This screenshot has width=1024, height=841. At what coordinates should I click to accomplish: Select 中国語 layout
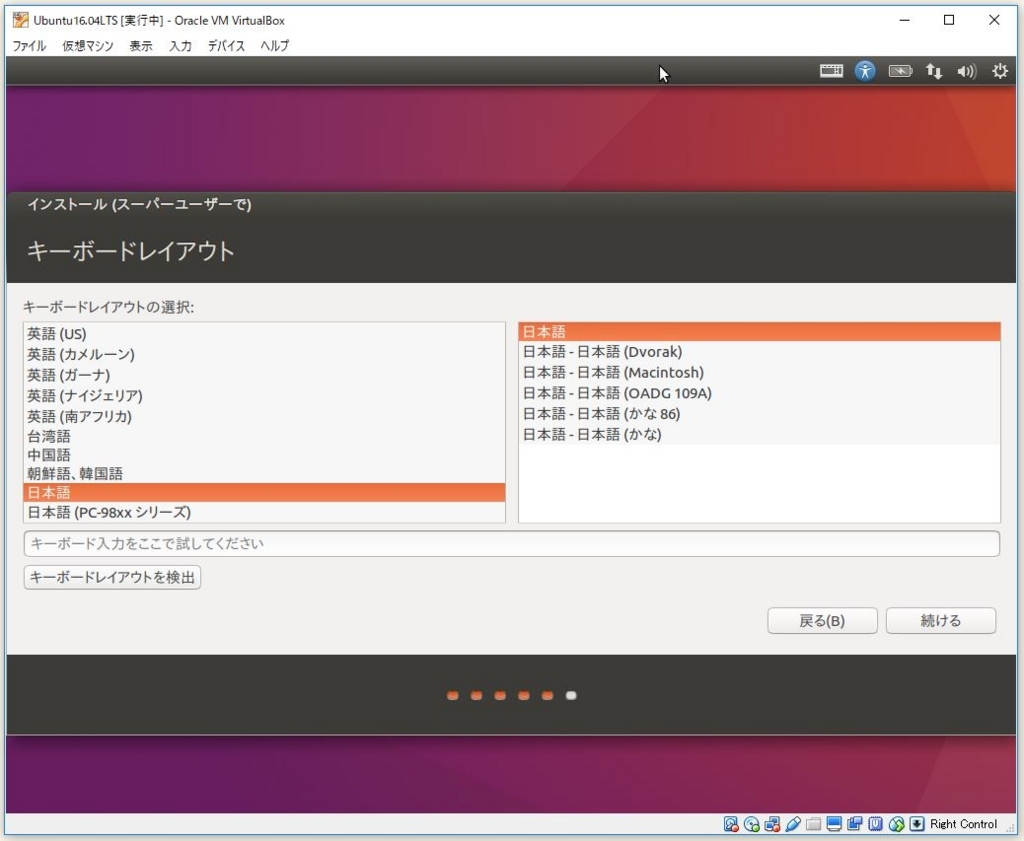[x=264, y=455]
